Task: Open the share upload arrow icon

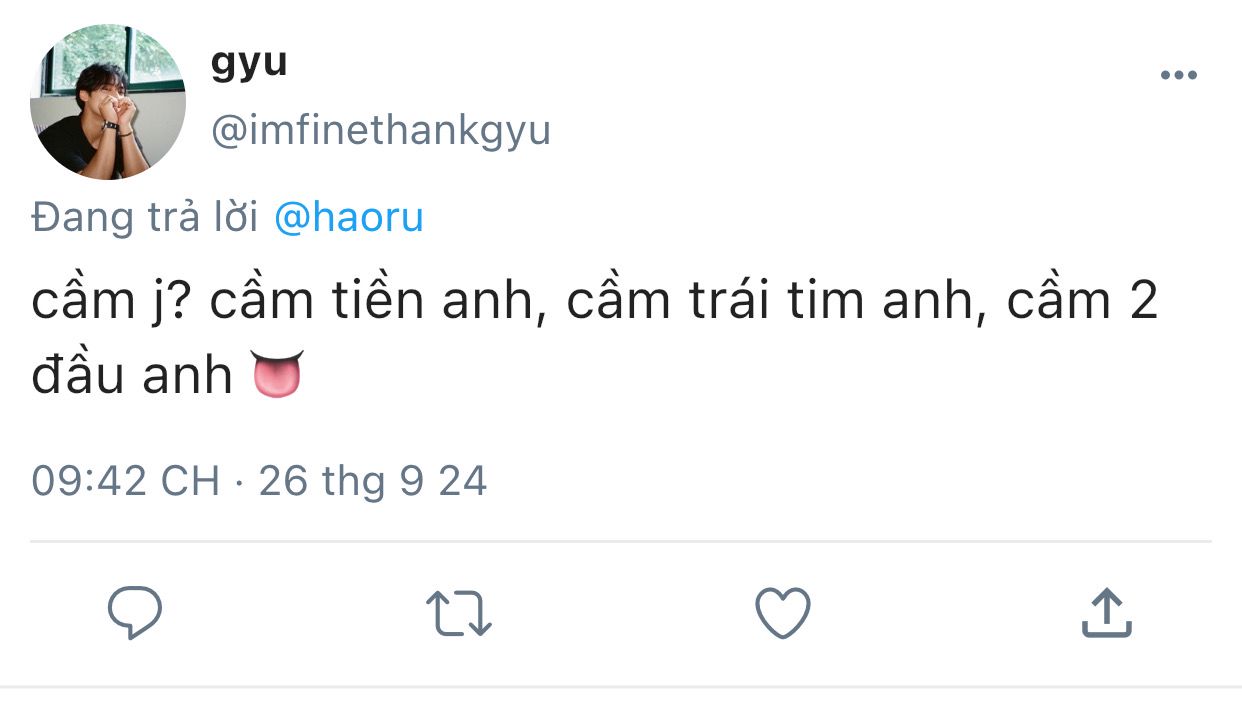Action: pos(1106,613)
